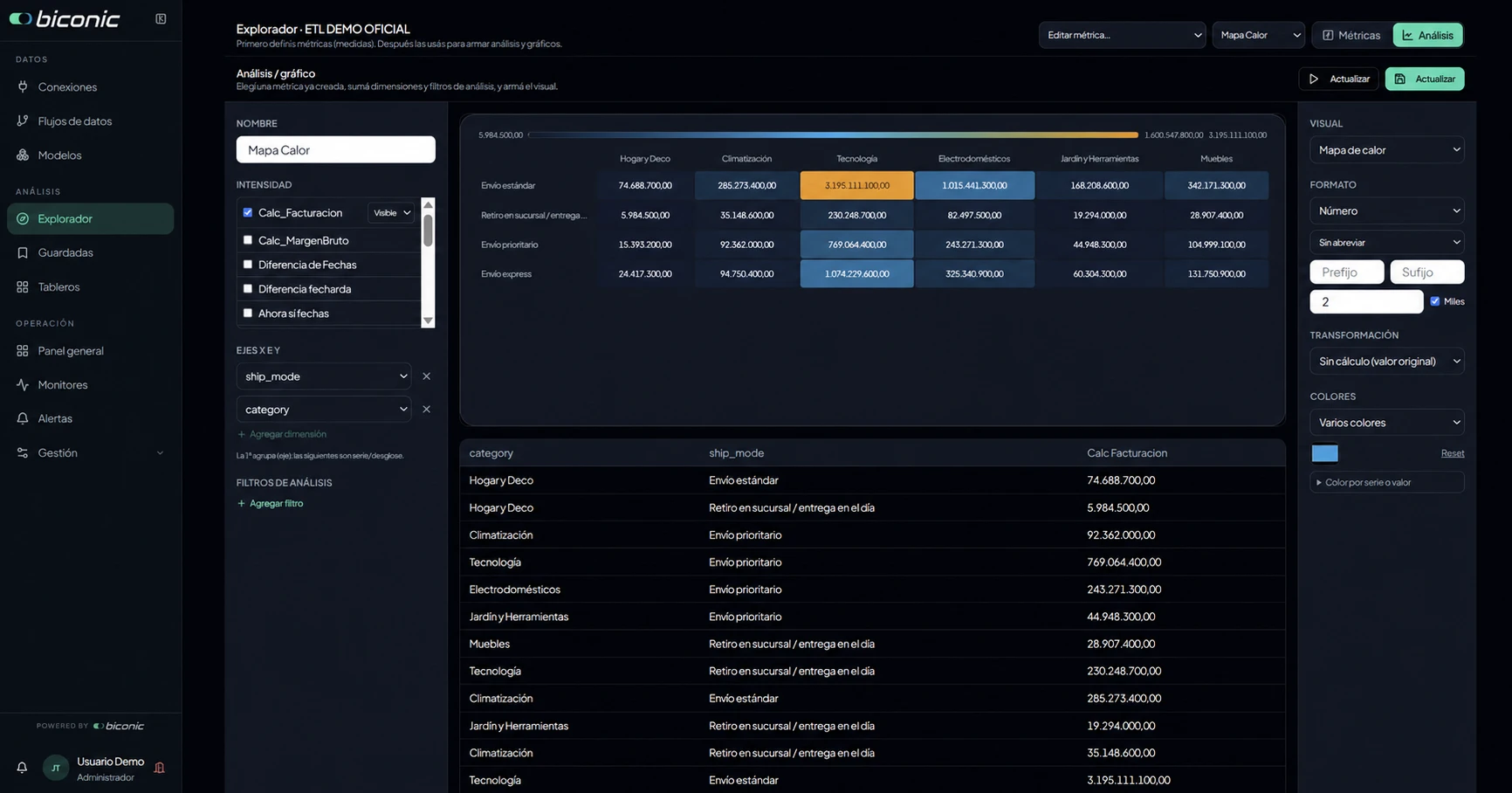Open notifications bell beside user avatar

tap(22, 768)
